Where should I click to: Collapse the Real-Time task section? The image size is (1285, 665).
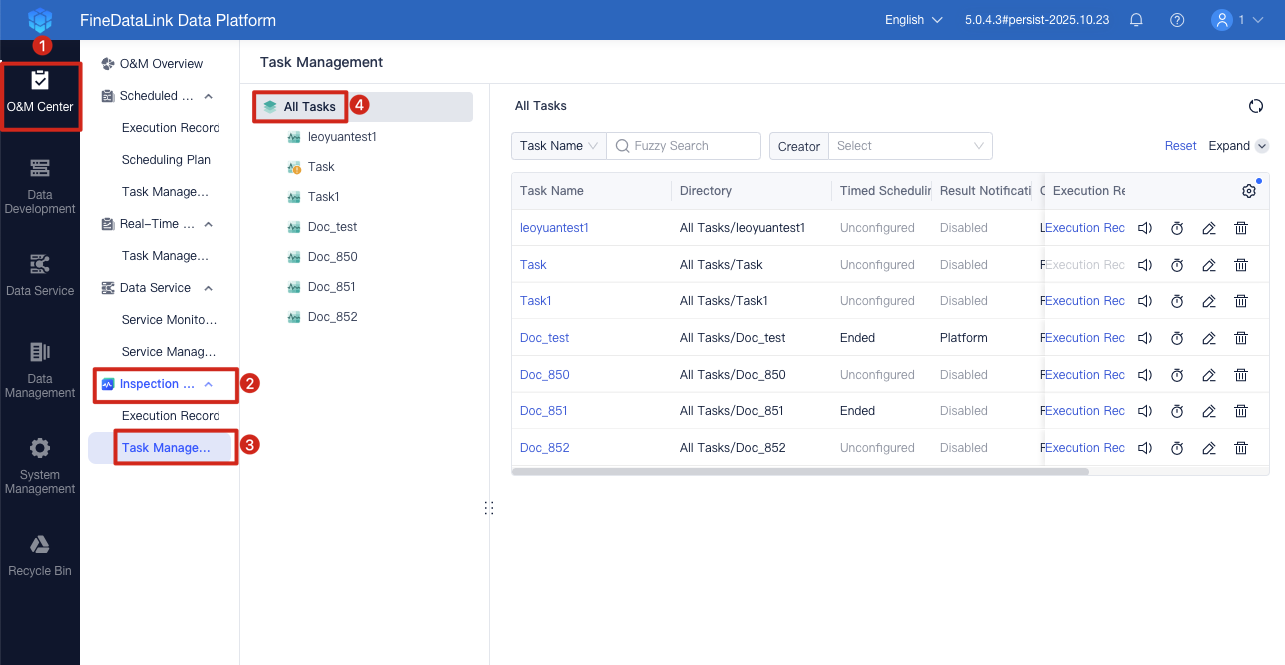pyautogui.click(x=208, y=224)
